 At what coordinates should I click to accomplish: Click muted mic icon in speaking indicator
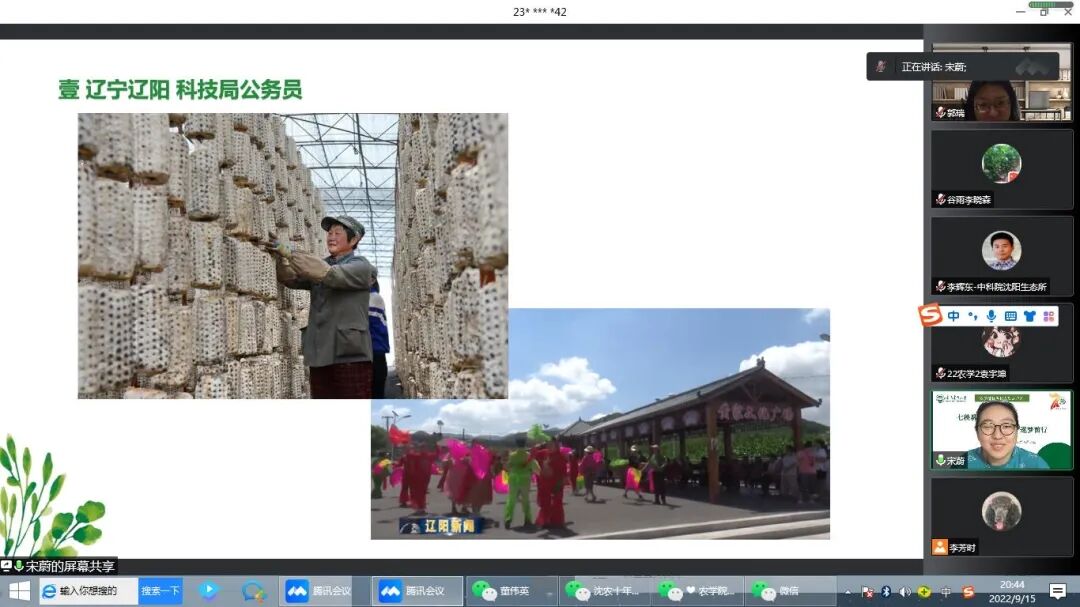[x=881, y=67]
